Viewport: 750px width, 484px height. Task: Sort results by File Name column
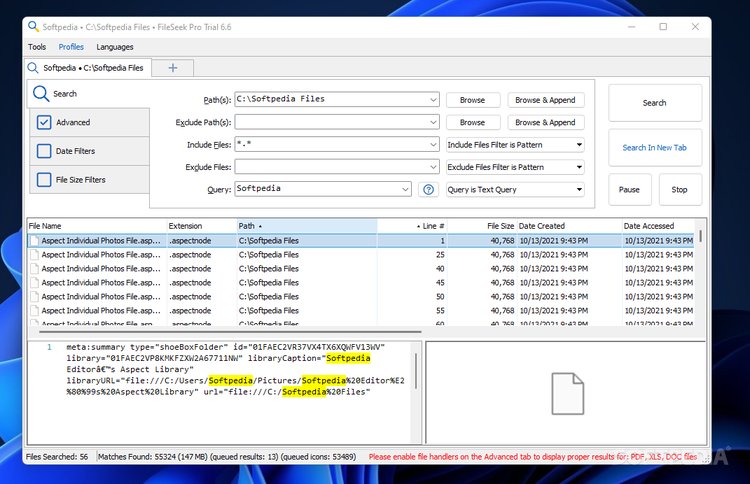97,226
